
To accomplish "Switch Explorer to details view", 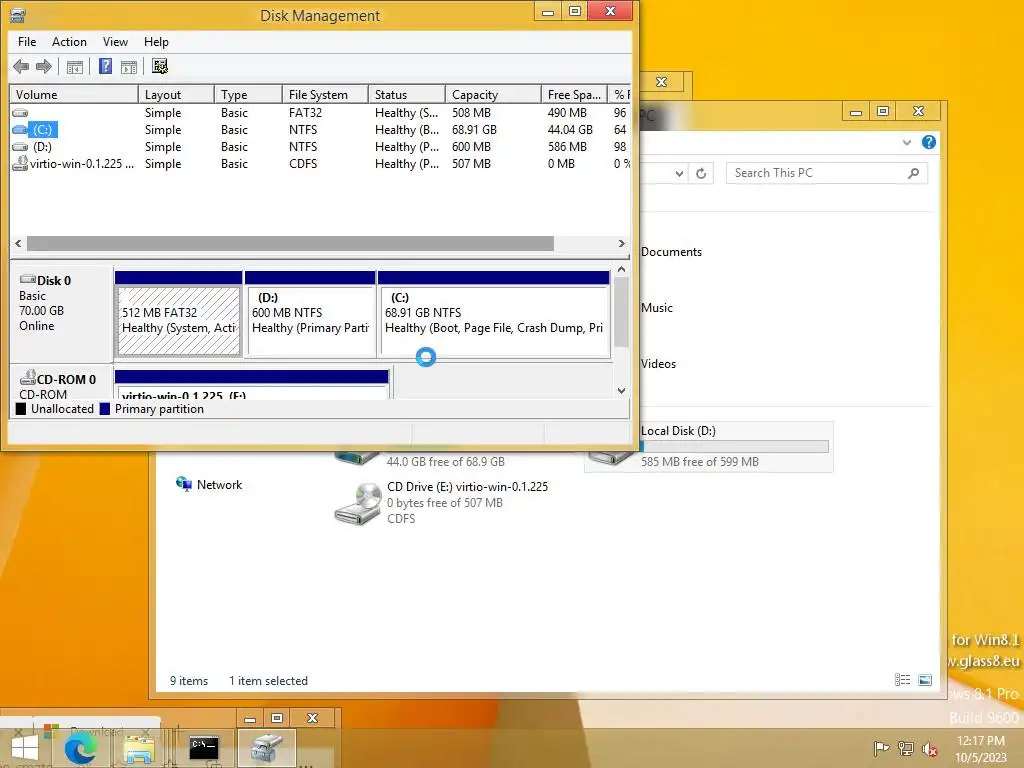I will click(x=903, y=680).
